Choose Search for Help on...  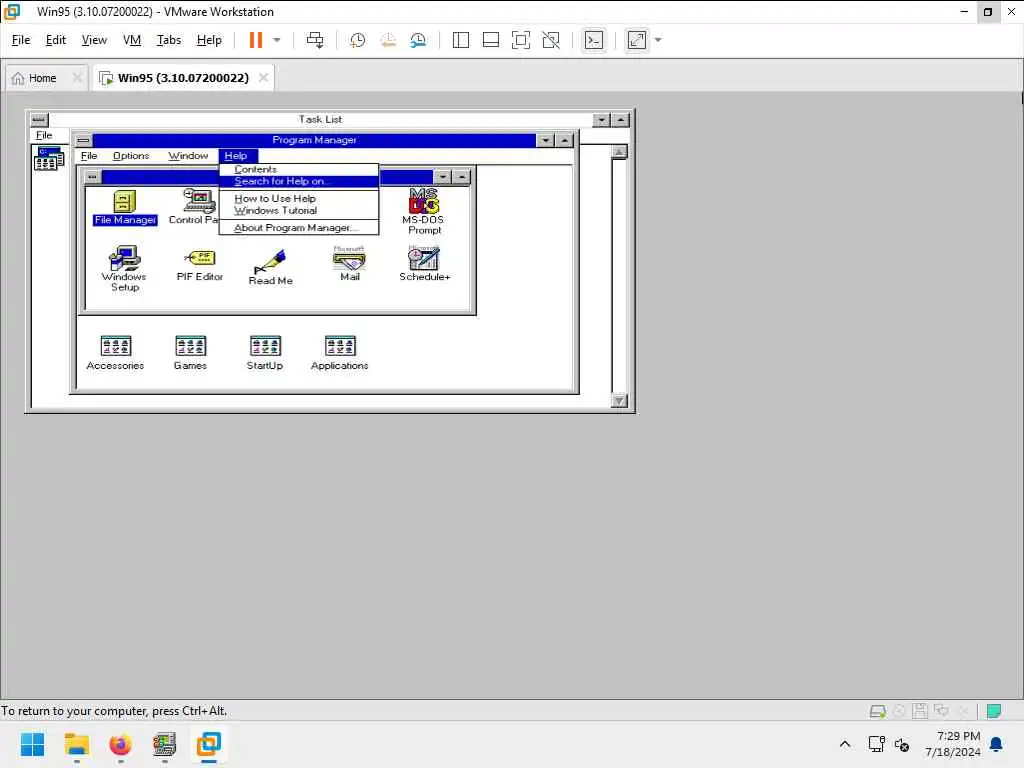click(298, 181)
